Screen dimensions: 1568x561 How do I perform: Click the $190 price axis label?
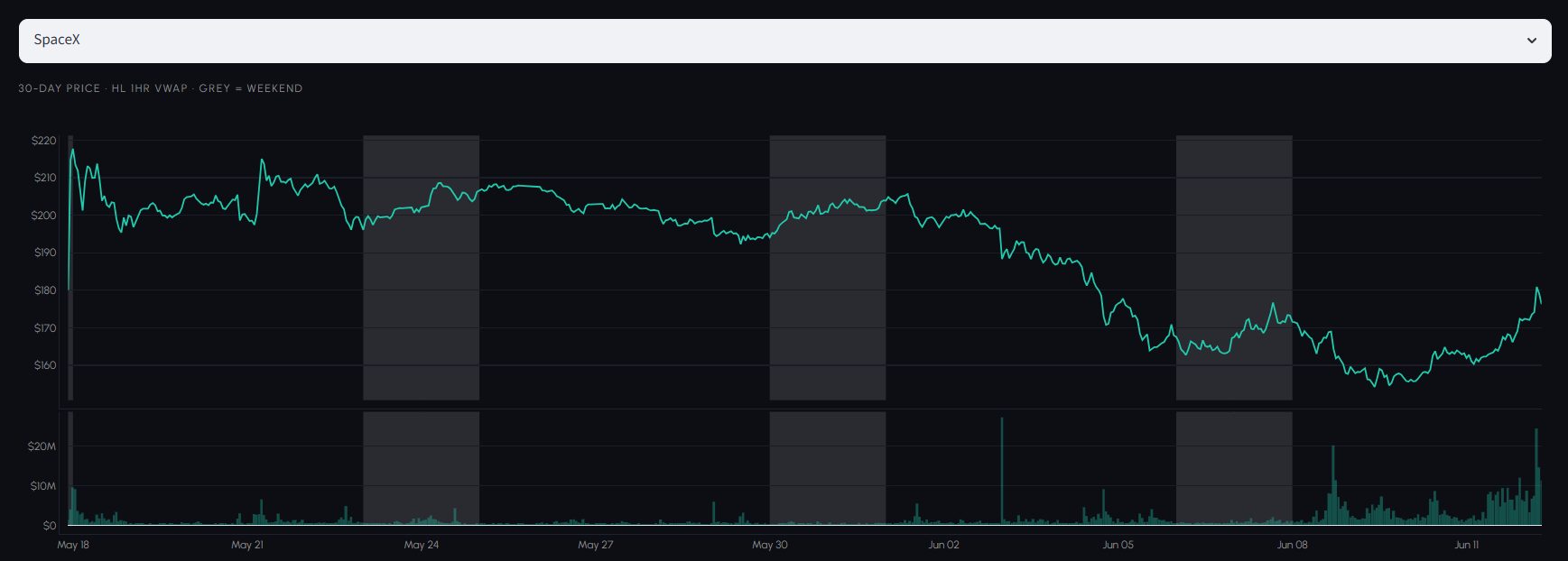tap(44, 253)
